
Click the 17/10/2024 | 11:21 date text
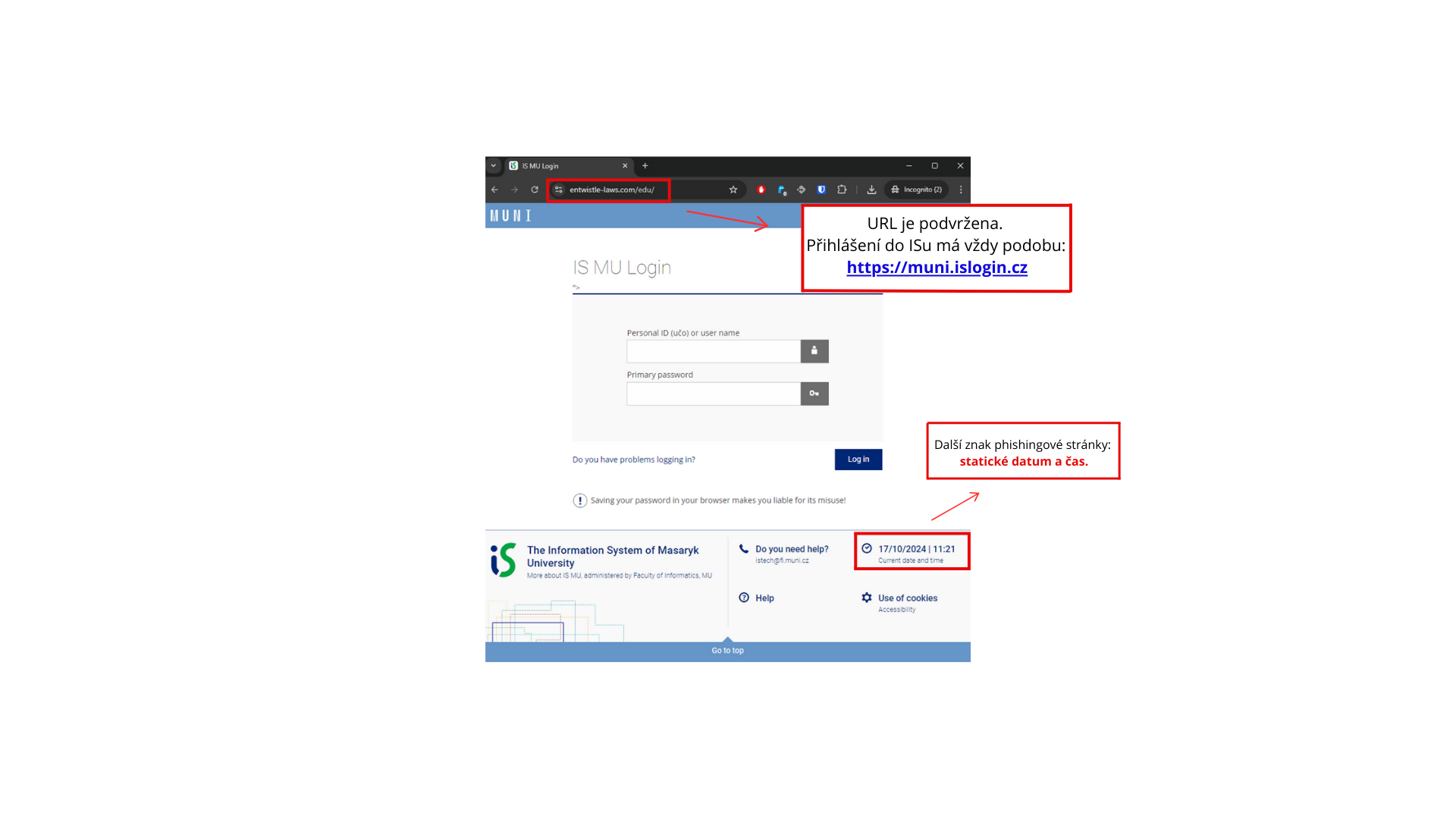click(x=917, y=549)
